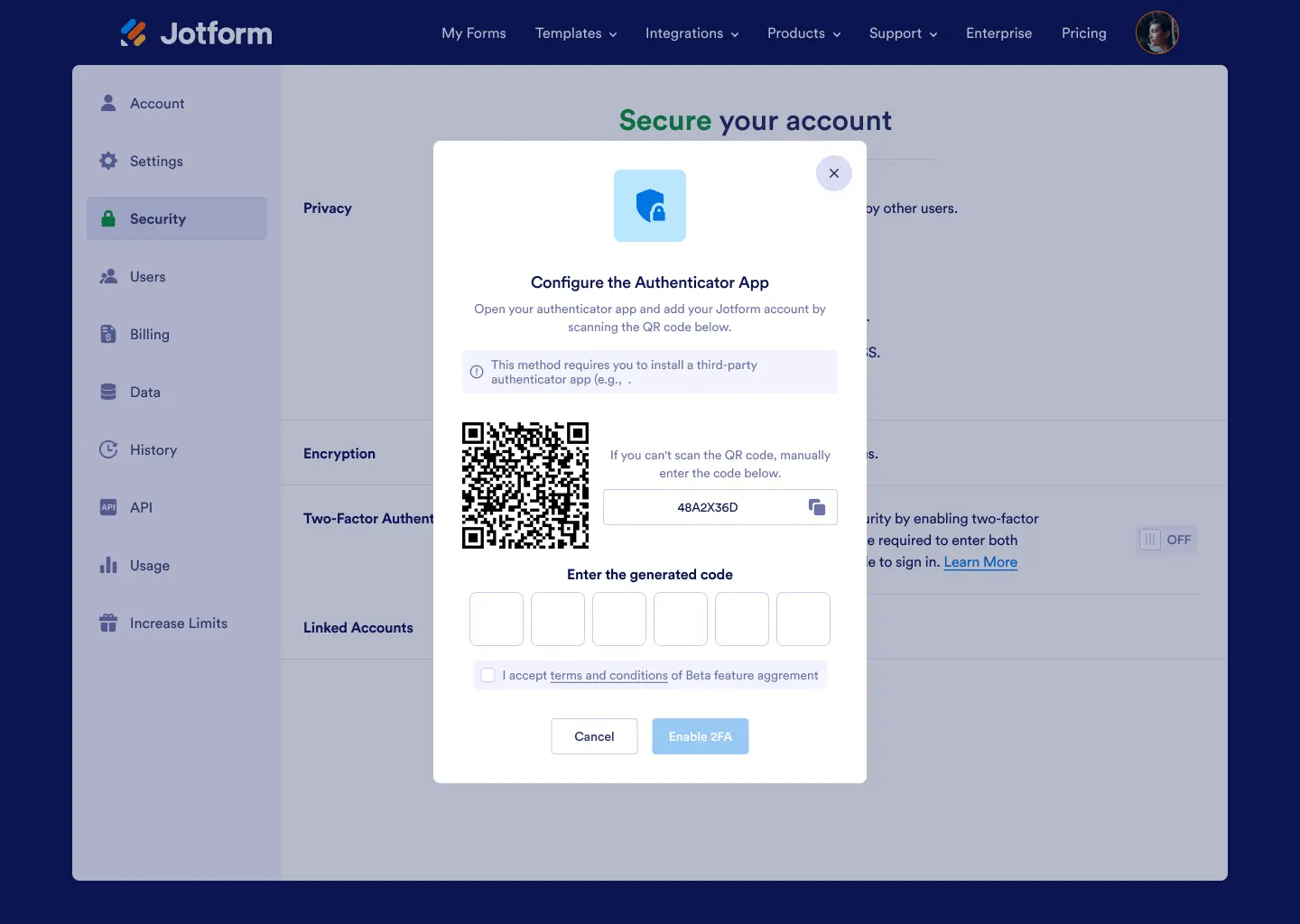Click the Settings gear icon in sidebar
Viewport: 1300px width, 924px height.
(x=108, y=161)
